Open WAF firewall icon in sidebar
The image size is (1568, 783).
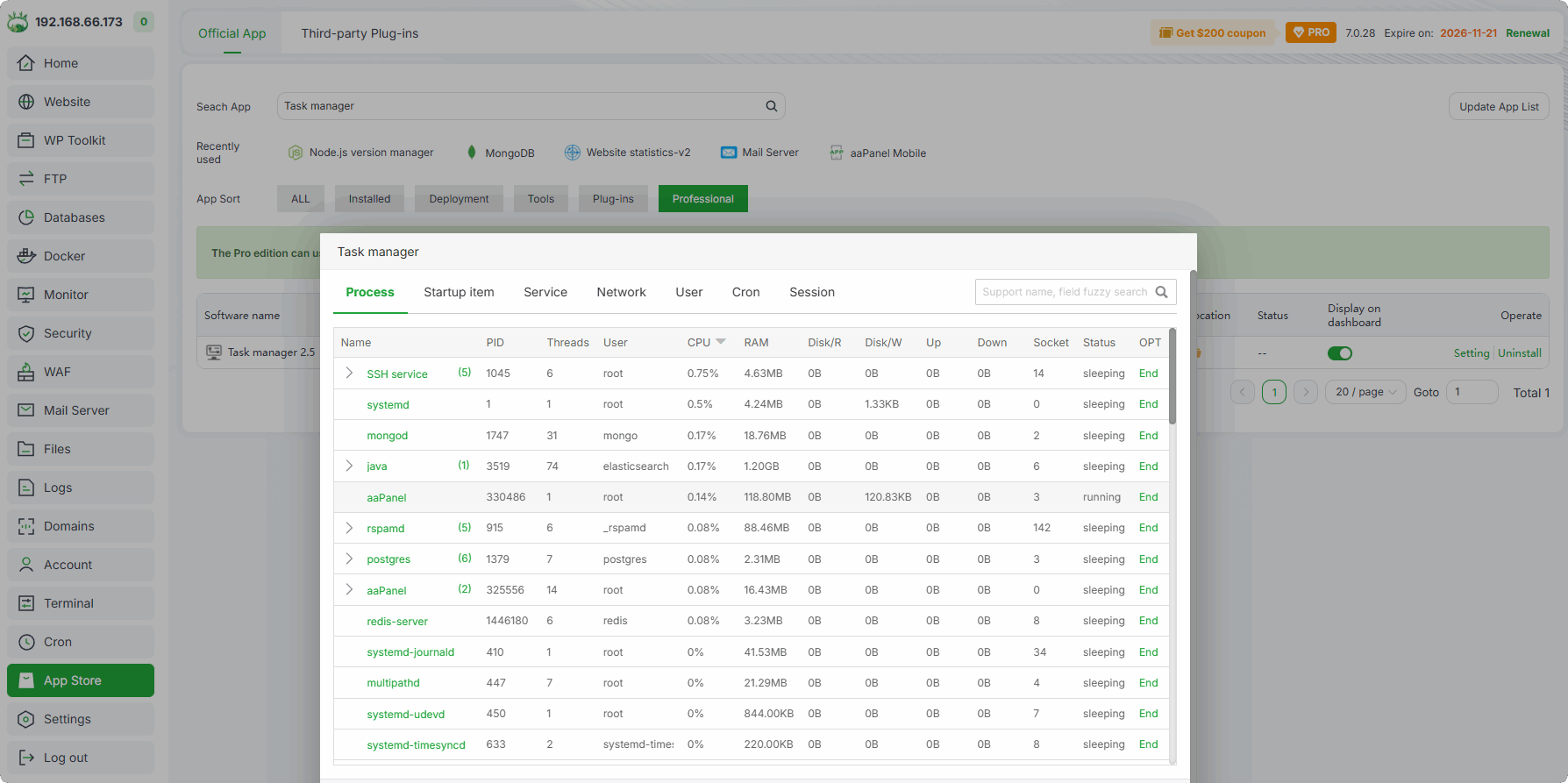coord(26,372)
